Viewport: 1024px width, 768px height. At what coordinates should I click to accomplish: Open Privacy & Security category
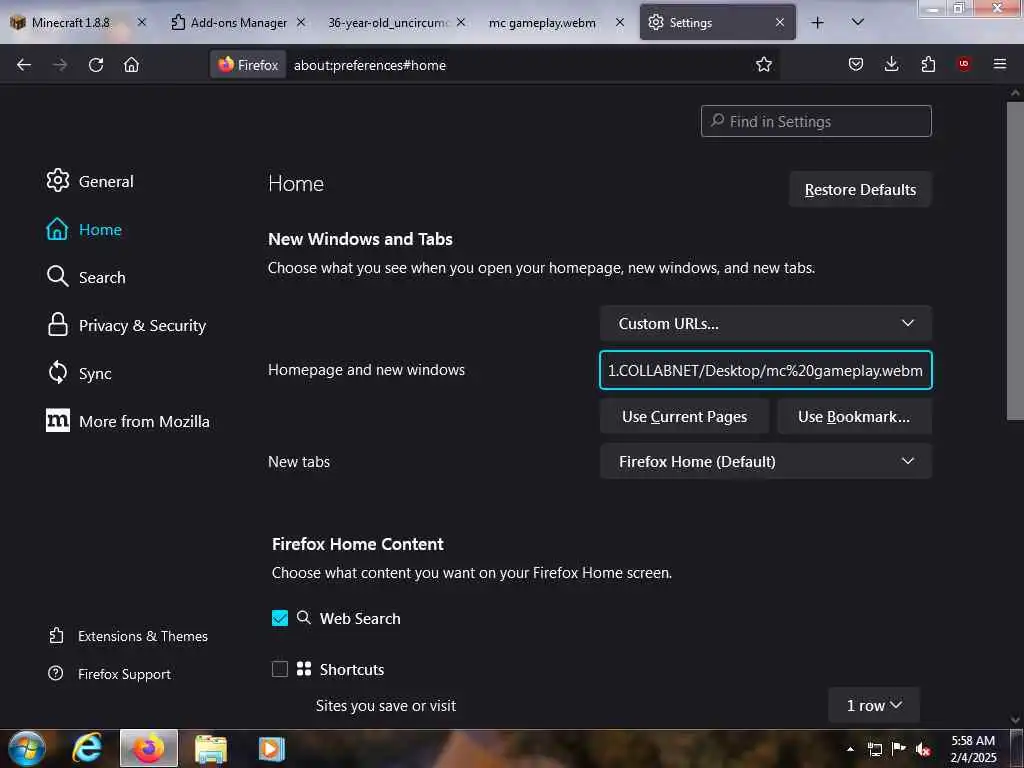pyautogui.click(x=126, y=325)
